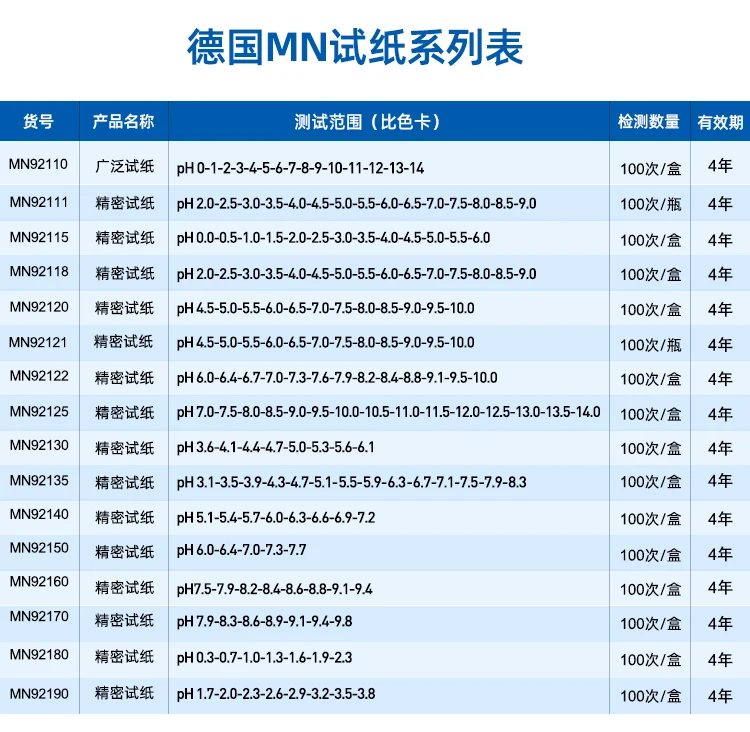Click product number MN92140
Image resolution: width=750 pixels, height=732 pixels.
tap(39, 514)
